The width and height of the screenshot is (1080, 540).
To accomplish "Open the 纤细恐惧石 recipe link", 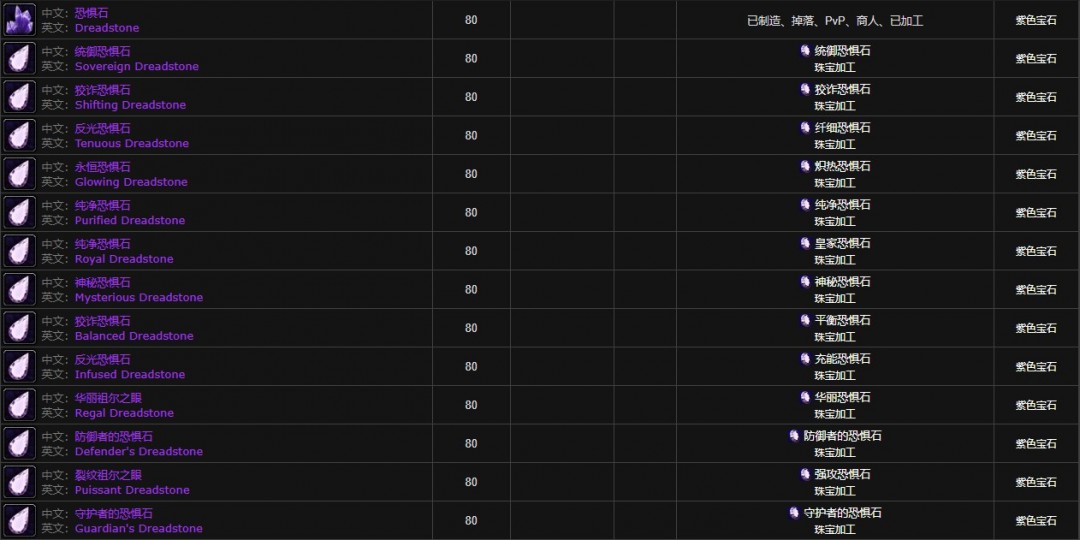I will (x=842, y=128).
